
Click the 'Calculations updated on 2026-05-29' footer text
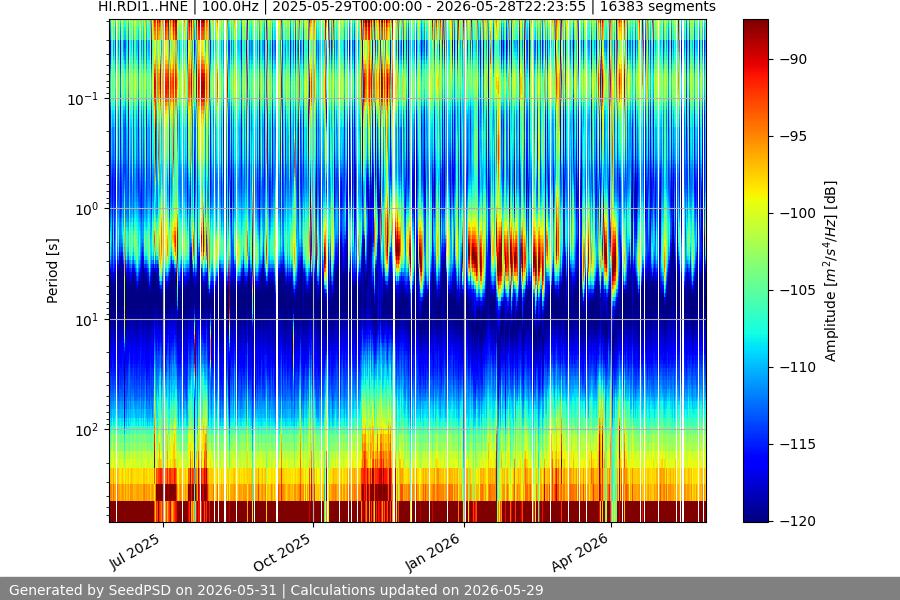[x=417, y=590]
